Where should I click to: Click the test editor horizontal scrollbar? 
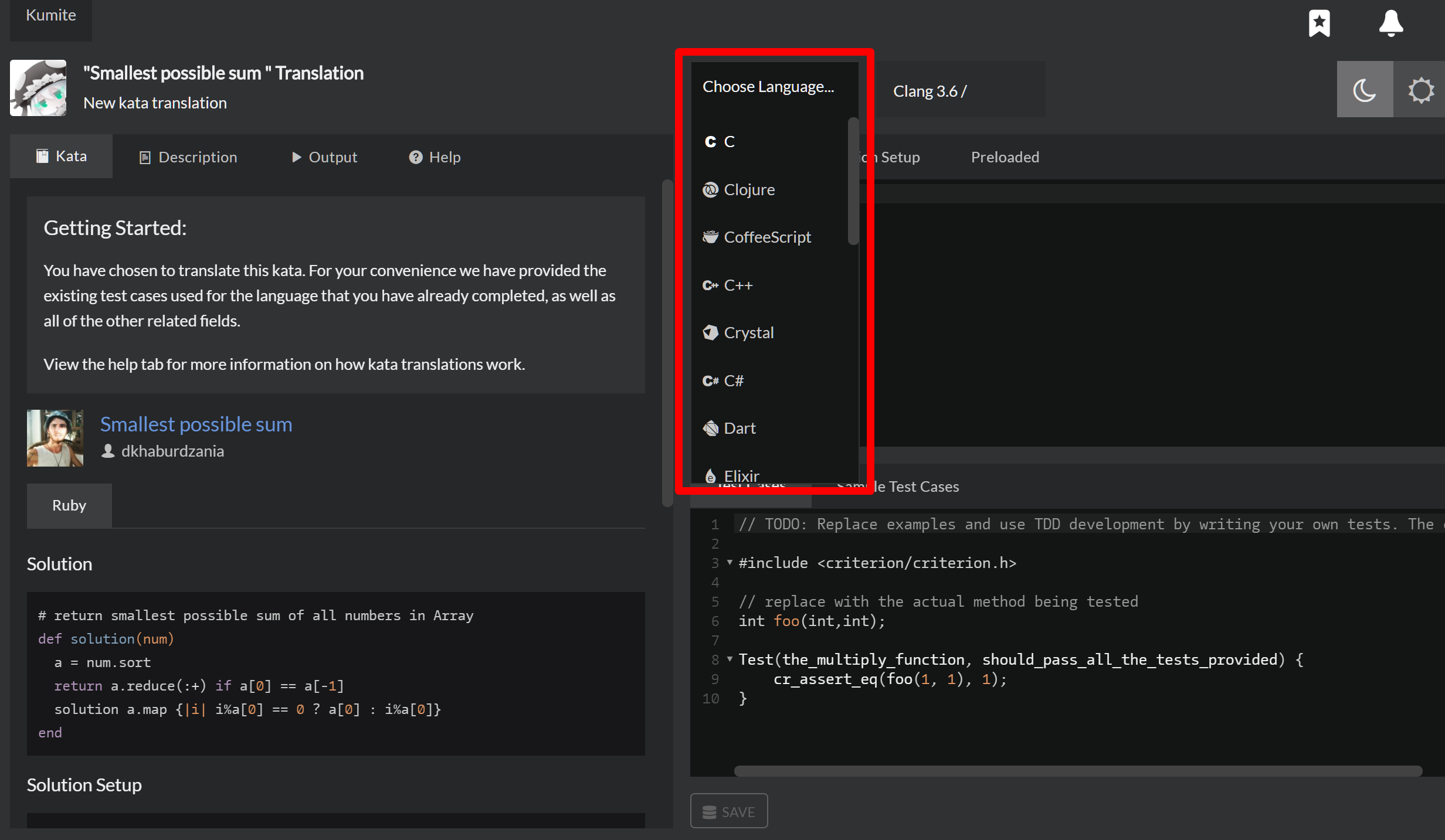point(1078,771)
